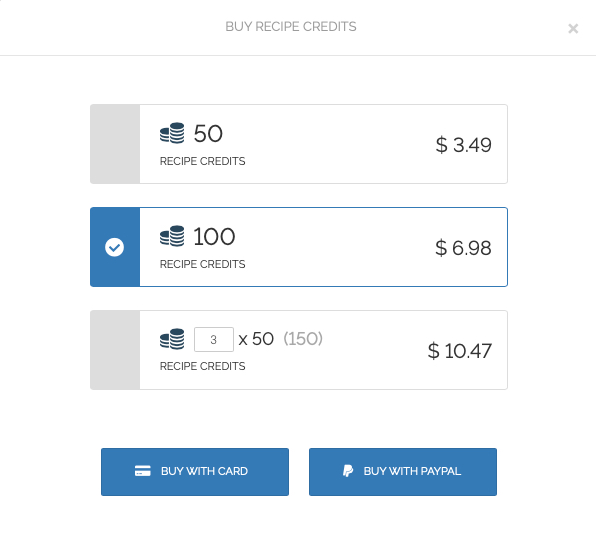The image size is (596, 558).
Task: Click the (150) total credits text
Action: point(303,339)
